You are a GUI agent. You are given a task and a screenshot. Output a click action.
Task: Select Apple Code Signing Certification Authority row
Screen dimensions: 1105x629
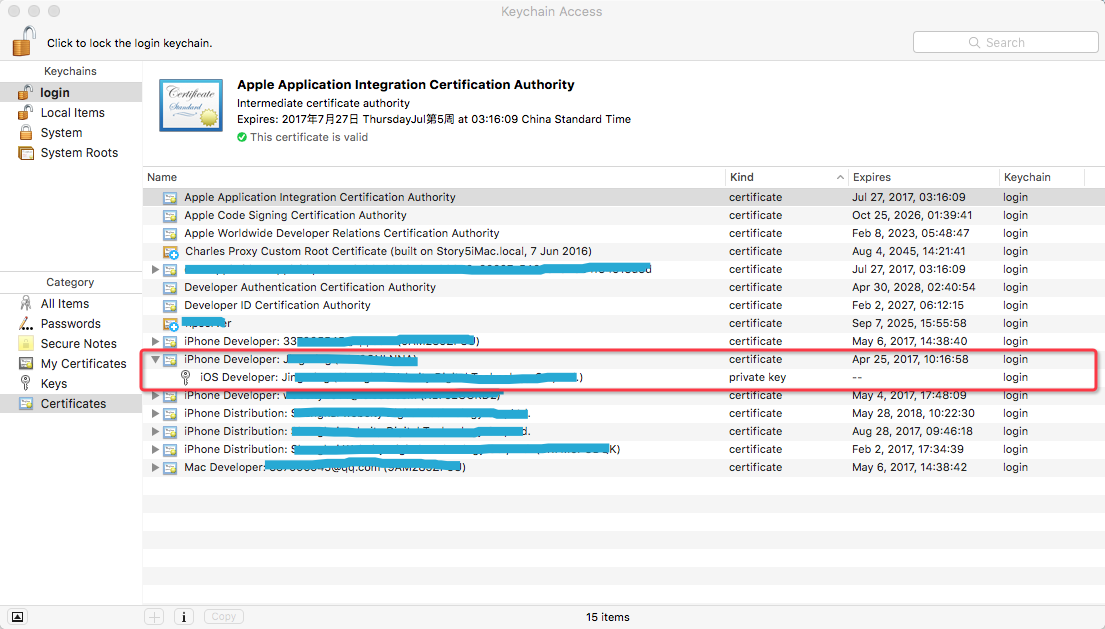[x=624, y=216]
